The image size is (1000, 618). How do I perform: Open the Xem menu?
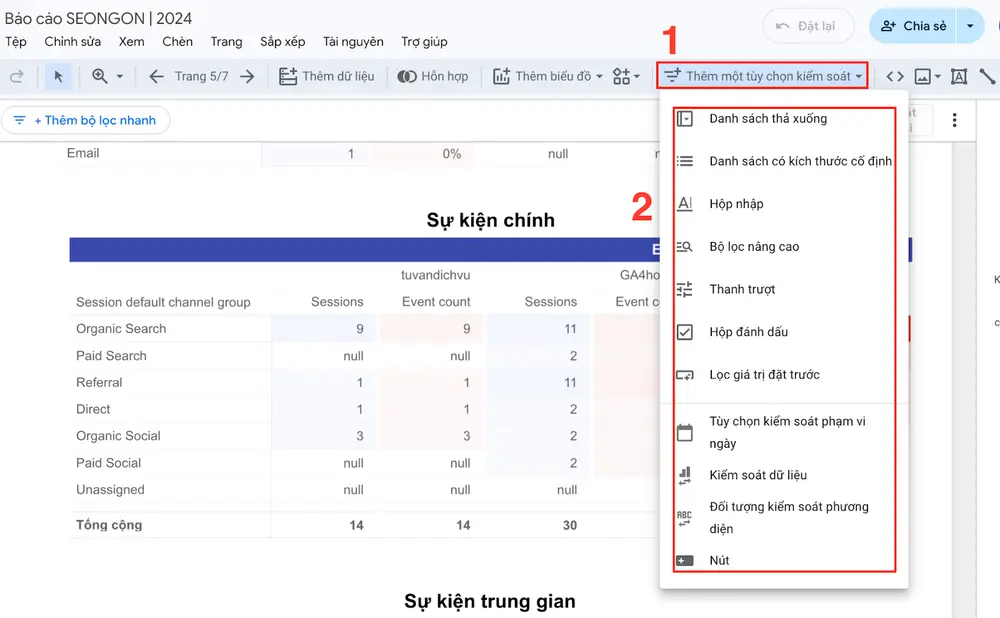(x=131, y=42)
